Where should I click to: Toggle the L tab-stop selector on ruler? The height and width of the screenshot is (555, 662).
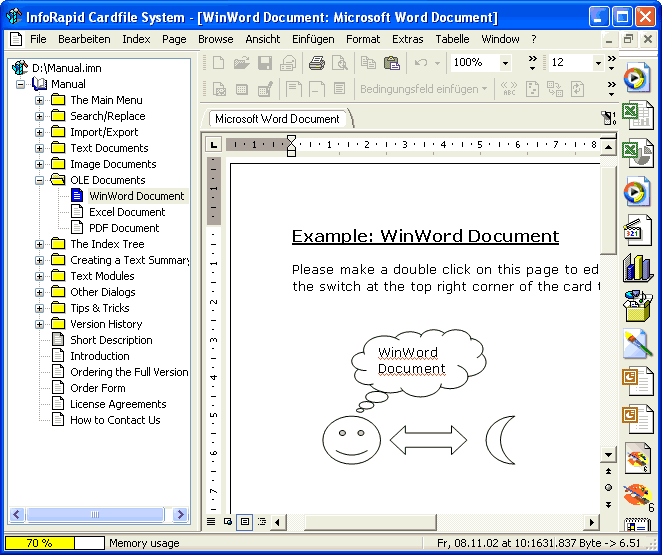point(214,145)
